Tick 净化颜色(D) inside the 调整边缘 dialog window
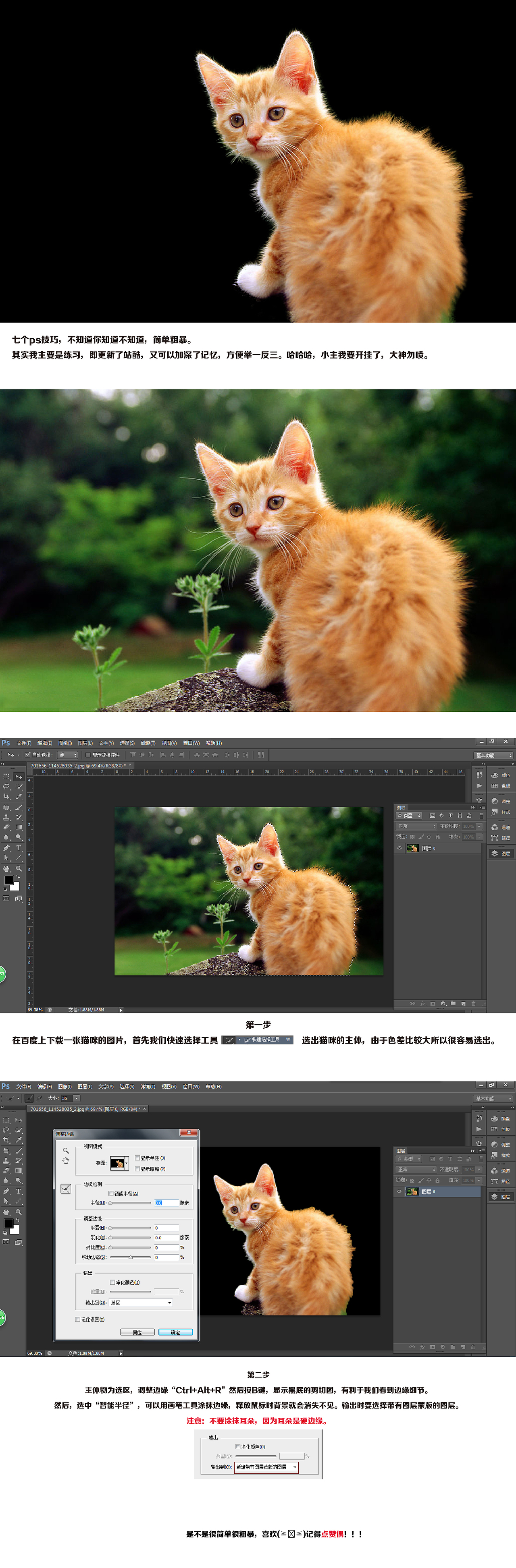This screenshot has height=1568, width=516. coord(112,1282)
